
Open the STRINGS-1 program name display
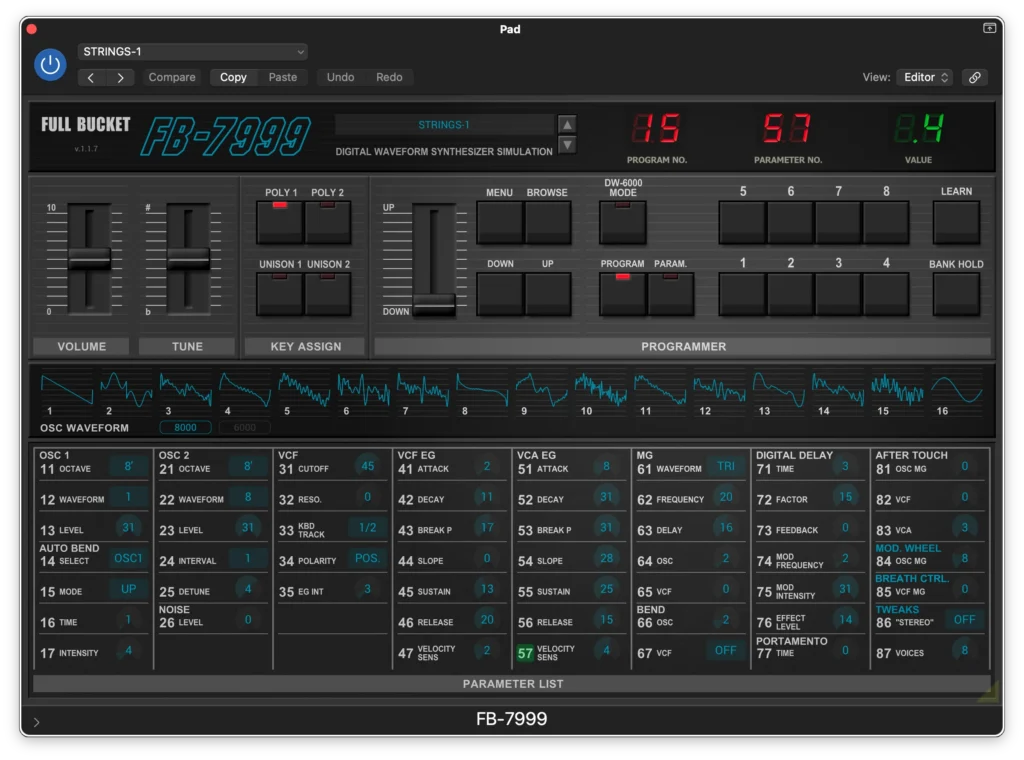pos(444,125)
